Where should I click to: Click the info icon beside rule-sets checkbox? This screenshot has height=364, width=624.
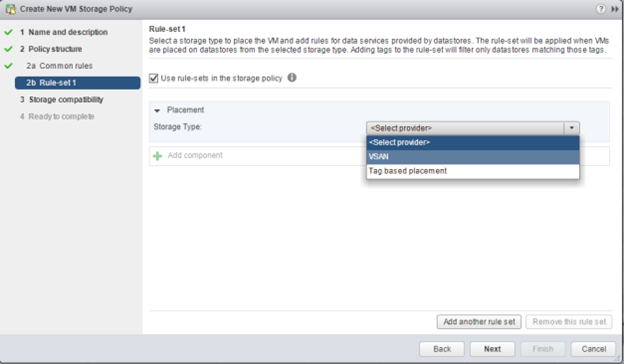coord(292,78)
